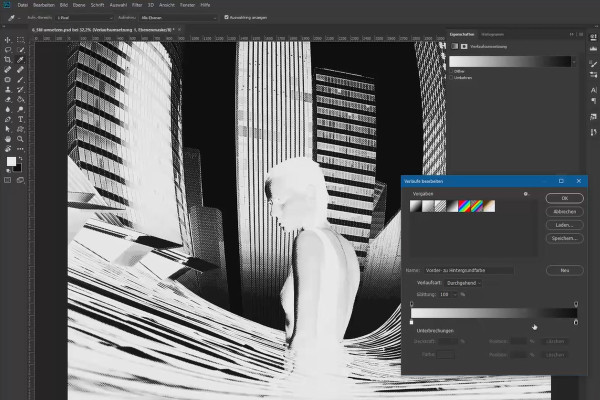Screen dimensions: 600x400
Task: Click the Speichern... button
Action: click(564, 238)
